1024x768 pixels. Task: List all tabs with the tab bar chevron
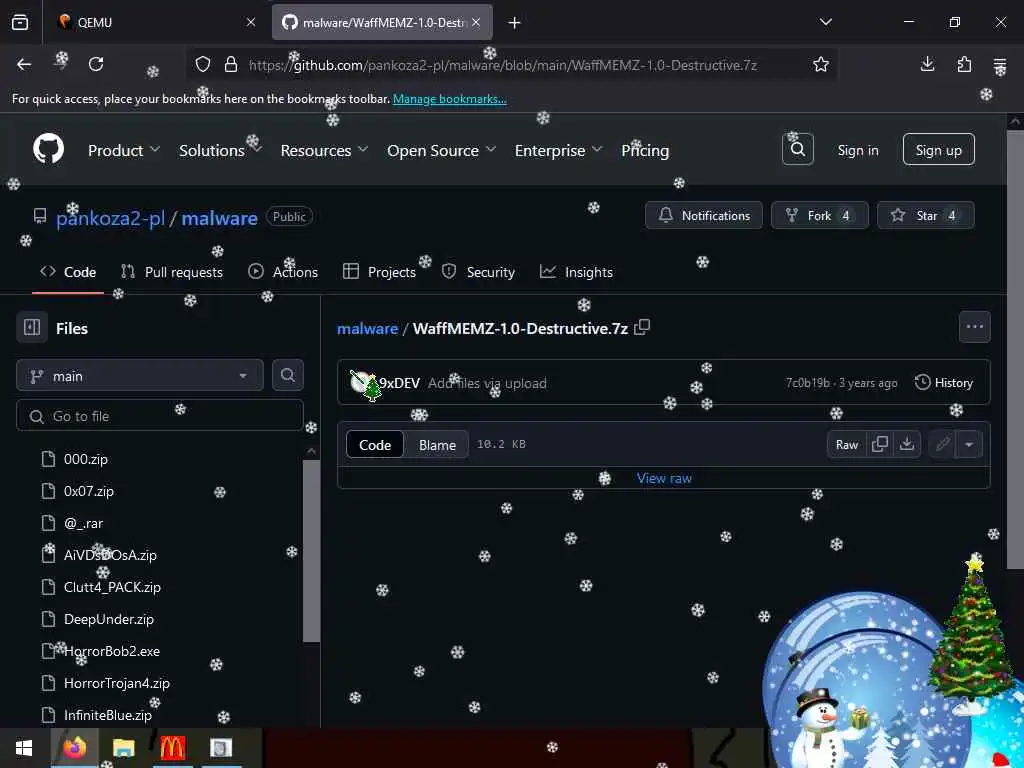point(825,22)
